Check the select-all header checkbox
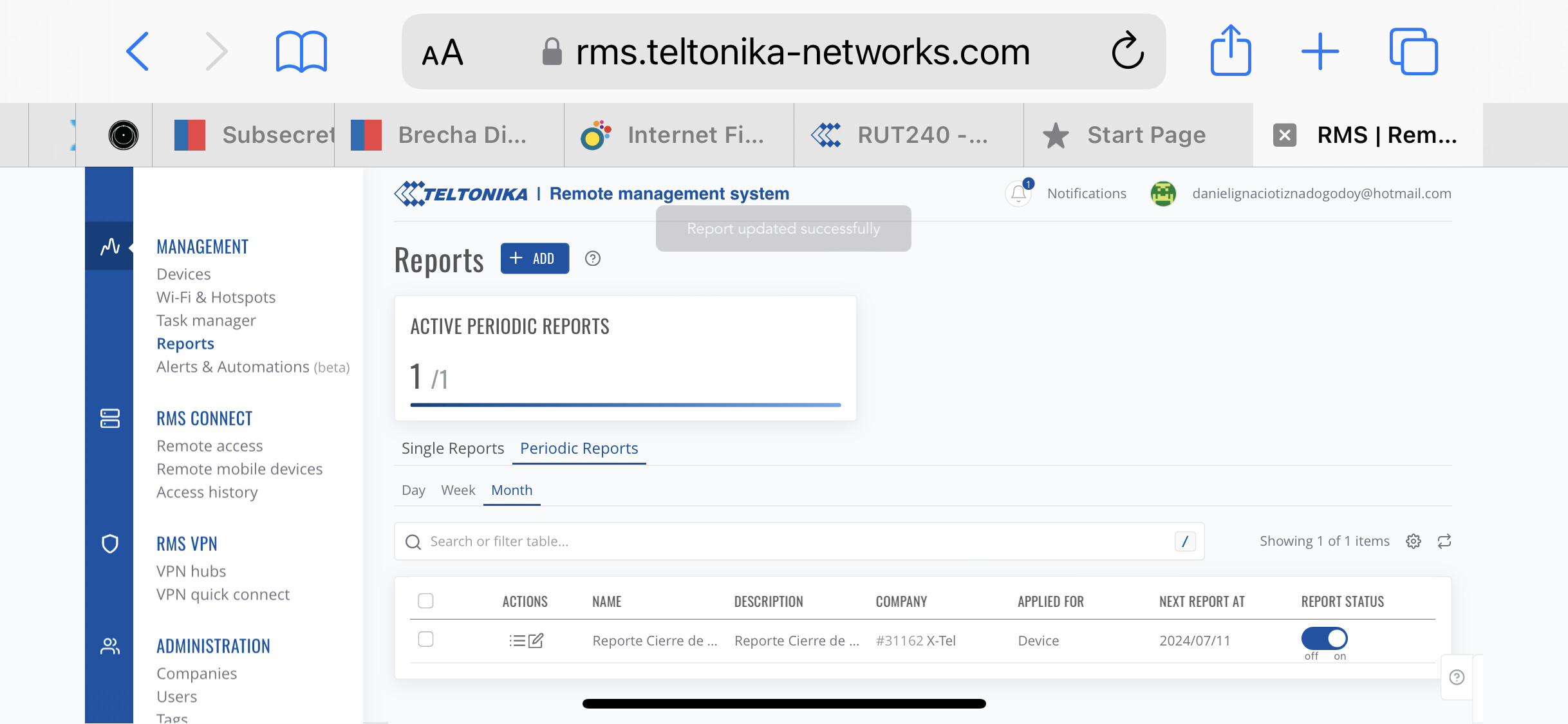1568x724 pixels. click(425, 600)
